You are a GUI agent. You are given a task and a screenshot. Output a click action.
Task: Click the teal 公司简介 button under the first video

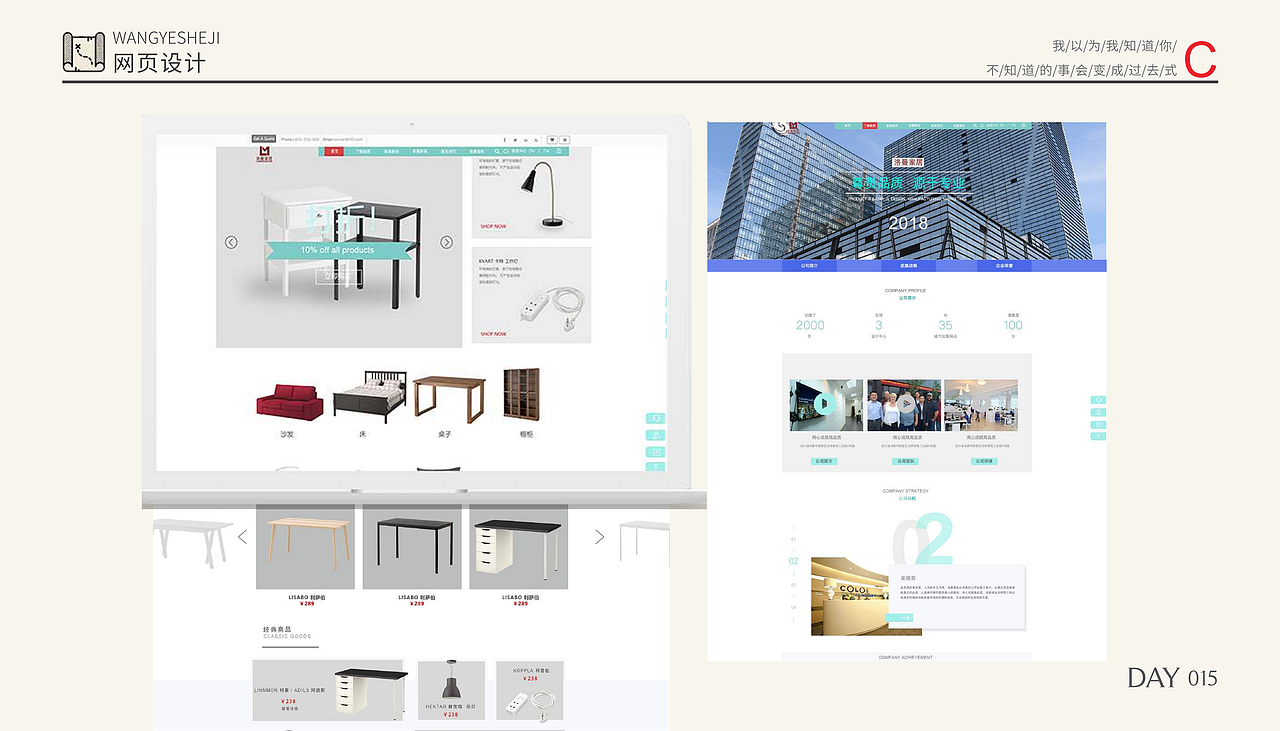click(824, 462)
